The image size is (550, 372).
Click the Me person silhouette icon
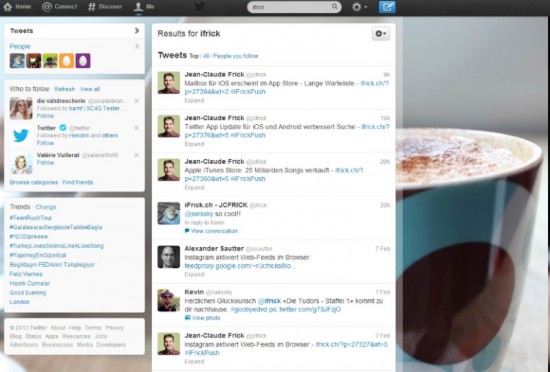pos(138,6)
